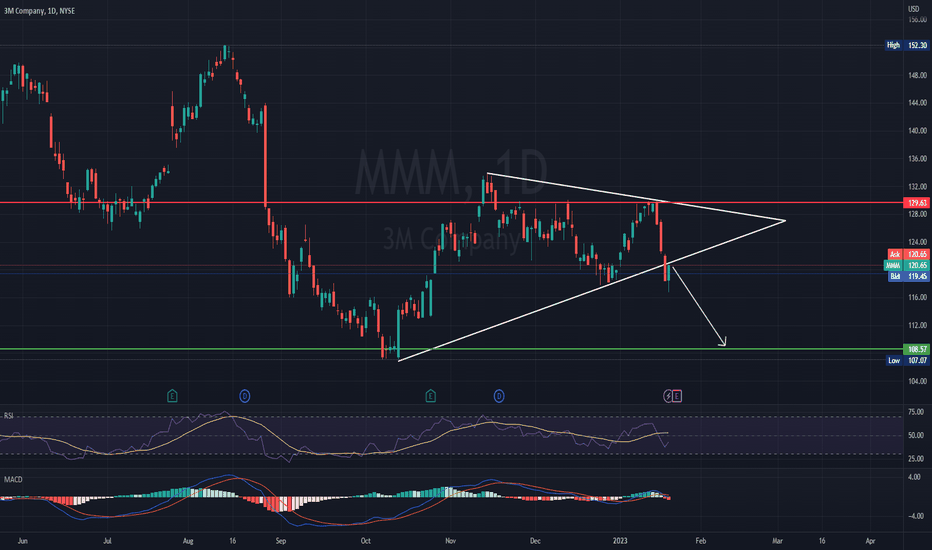Click the 136.00 price axis value
Viewport: 932px width, 550px height.
point(917,159)
